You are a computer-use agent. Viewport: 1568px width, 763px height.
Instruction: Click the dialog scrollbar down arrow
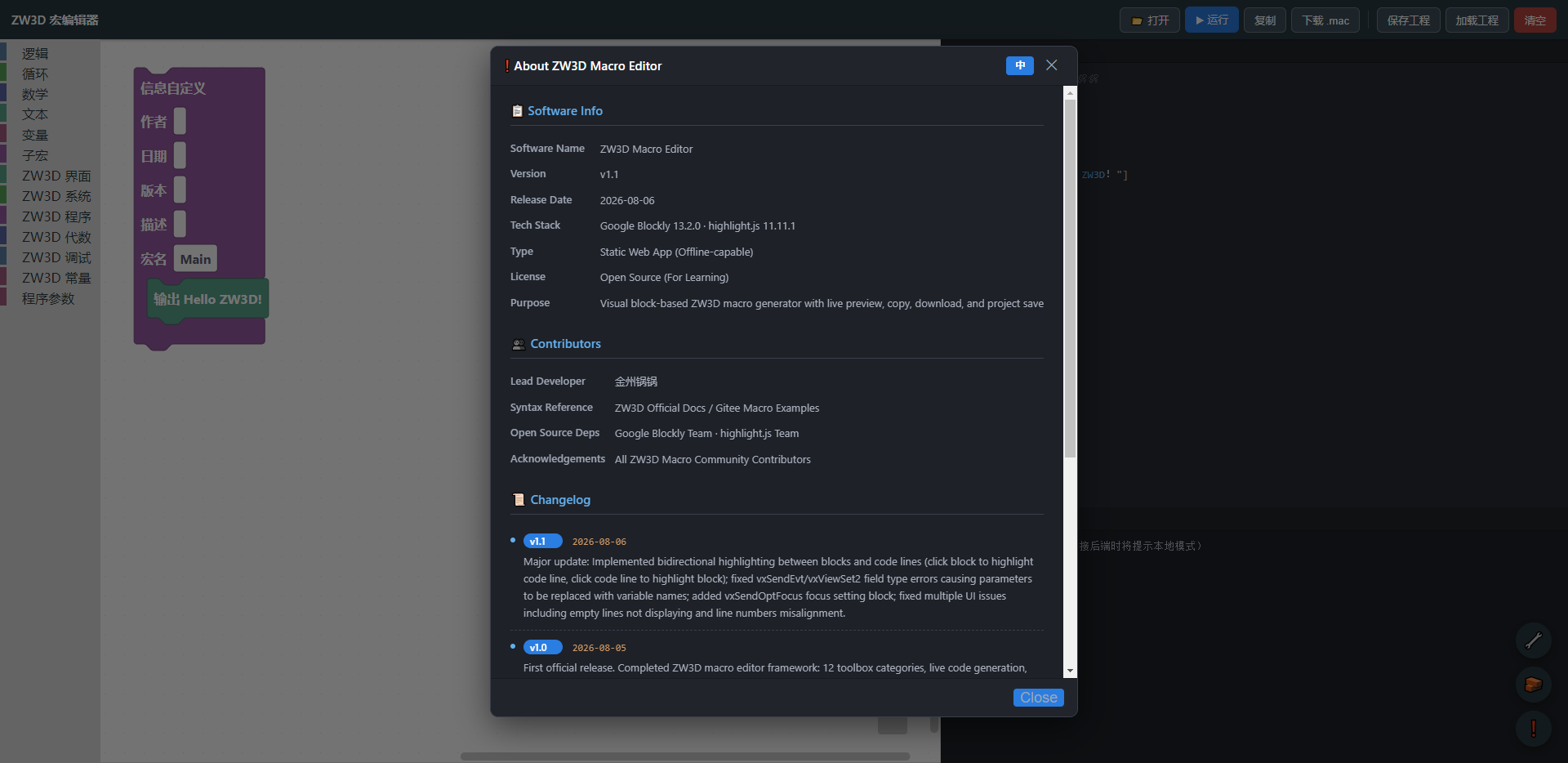click(x=1070, y=671)
